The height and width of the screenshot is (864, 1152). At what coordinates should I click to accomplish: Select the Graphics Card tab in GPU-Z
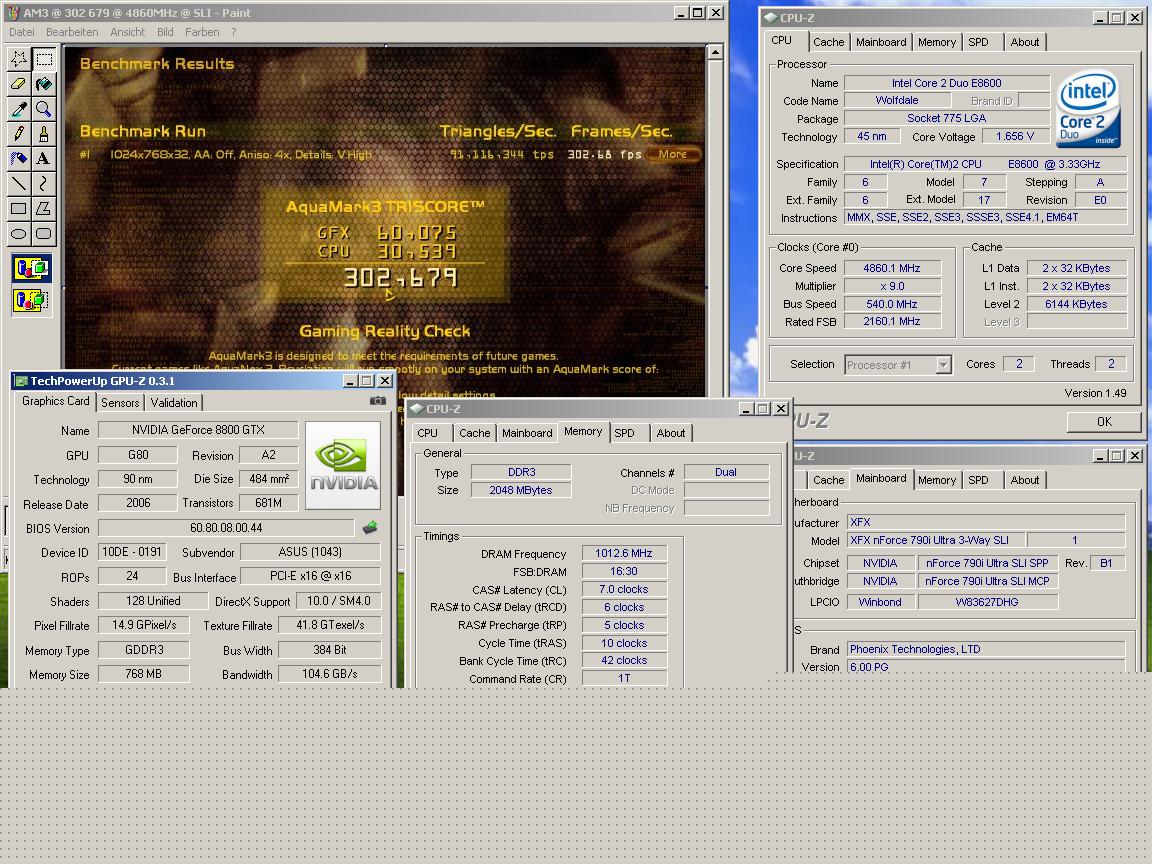(x=56, y=401)
